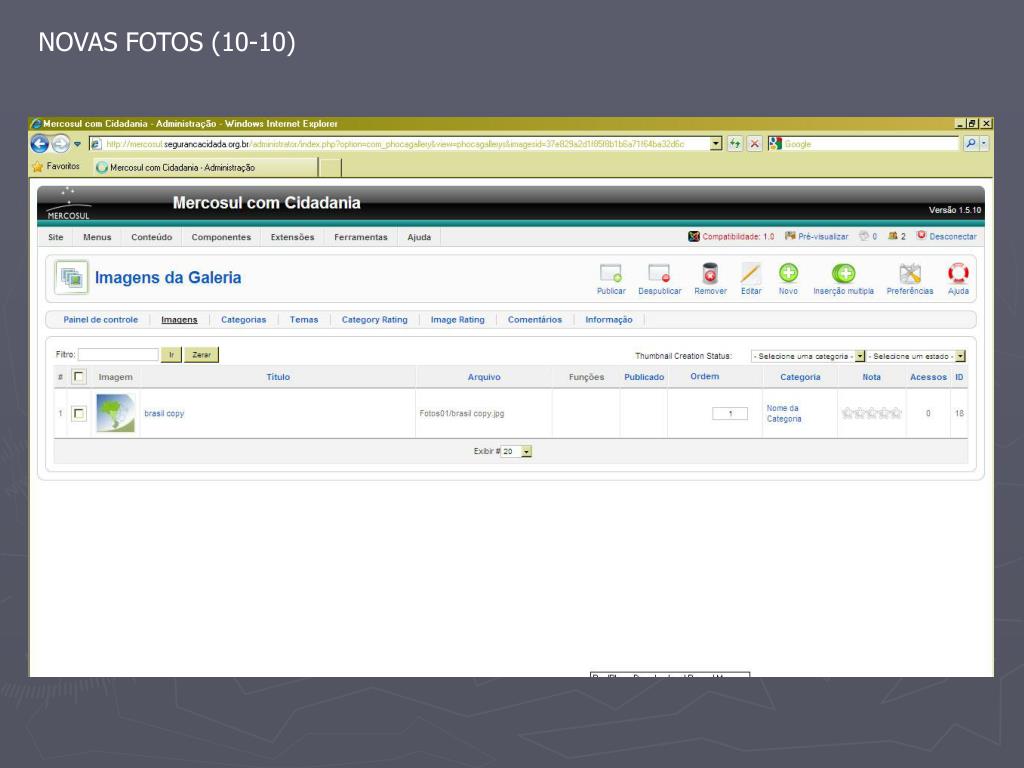
Task: Switch to Categorias tab
Action: [244, 319]
